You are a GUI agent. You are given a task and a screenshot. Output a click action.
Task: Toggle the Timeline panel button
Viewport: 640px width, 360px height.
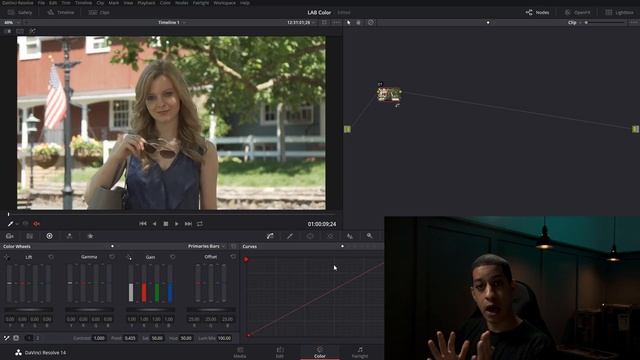[x=61, y=12]
